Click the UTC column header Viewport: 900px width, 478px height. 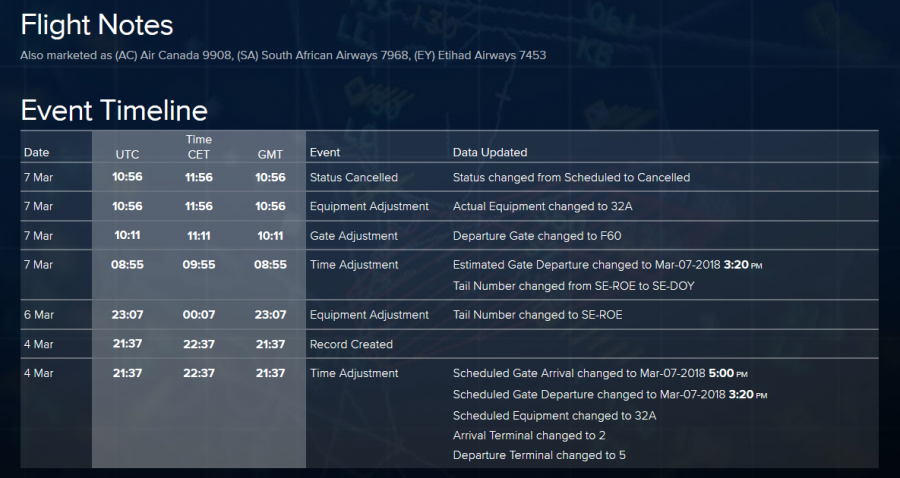127,154
